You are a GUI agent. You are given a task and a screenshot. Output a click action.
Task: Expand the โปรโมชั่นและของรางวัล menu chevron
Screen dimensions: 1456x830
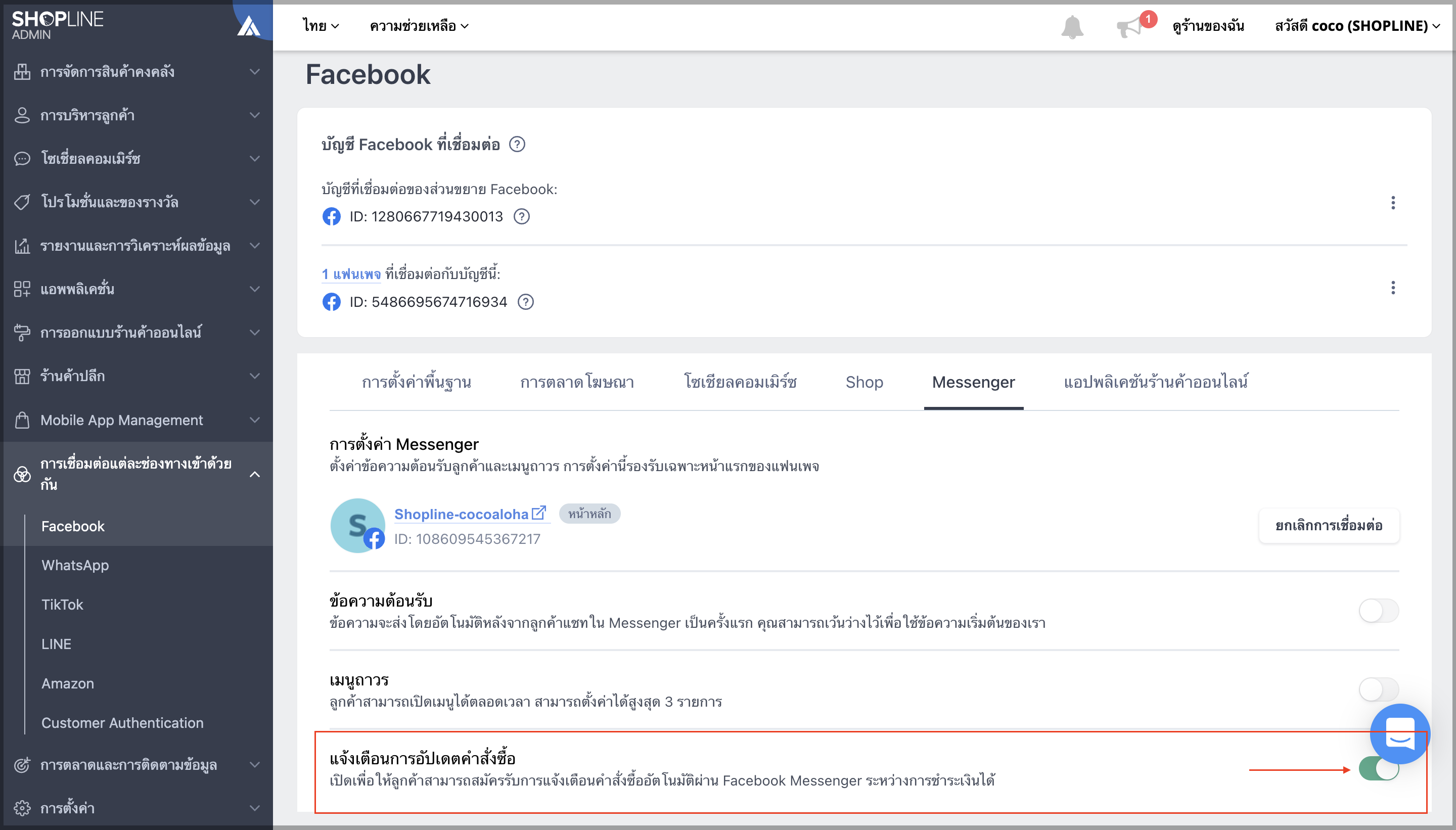[255, 202]
